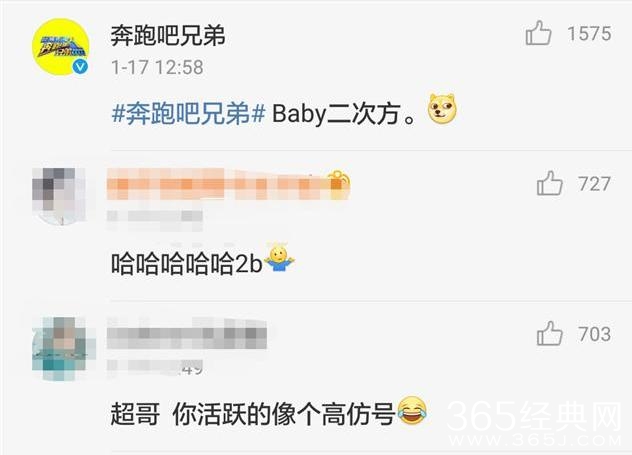Viewport: 632px width, 455px height.
Task: Click the shrug emoji after 哈哈哈哈哈2b
Action: (x=279, y=258)
